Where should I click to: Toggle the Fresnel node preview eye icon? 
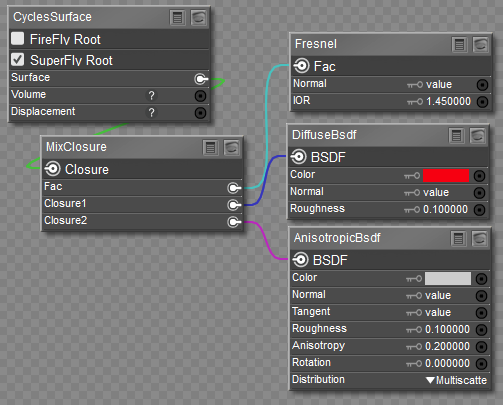(480, 45)
